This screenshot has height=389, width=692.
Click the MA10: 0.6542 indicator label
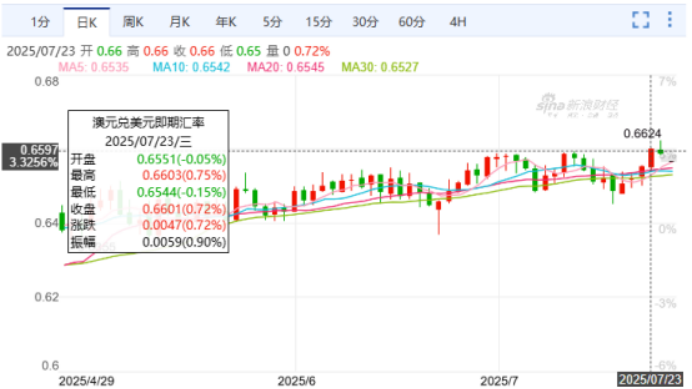pos(191,67)
